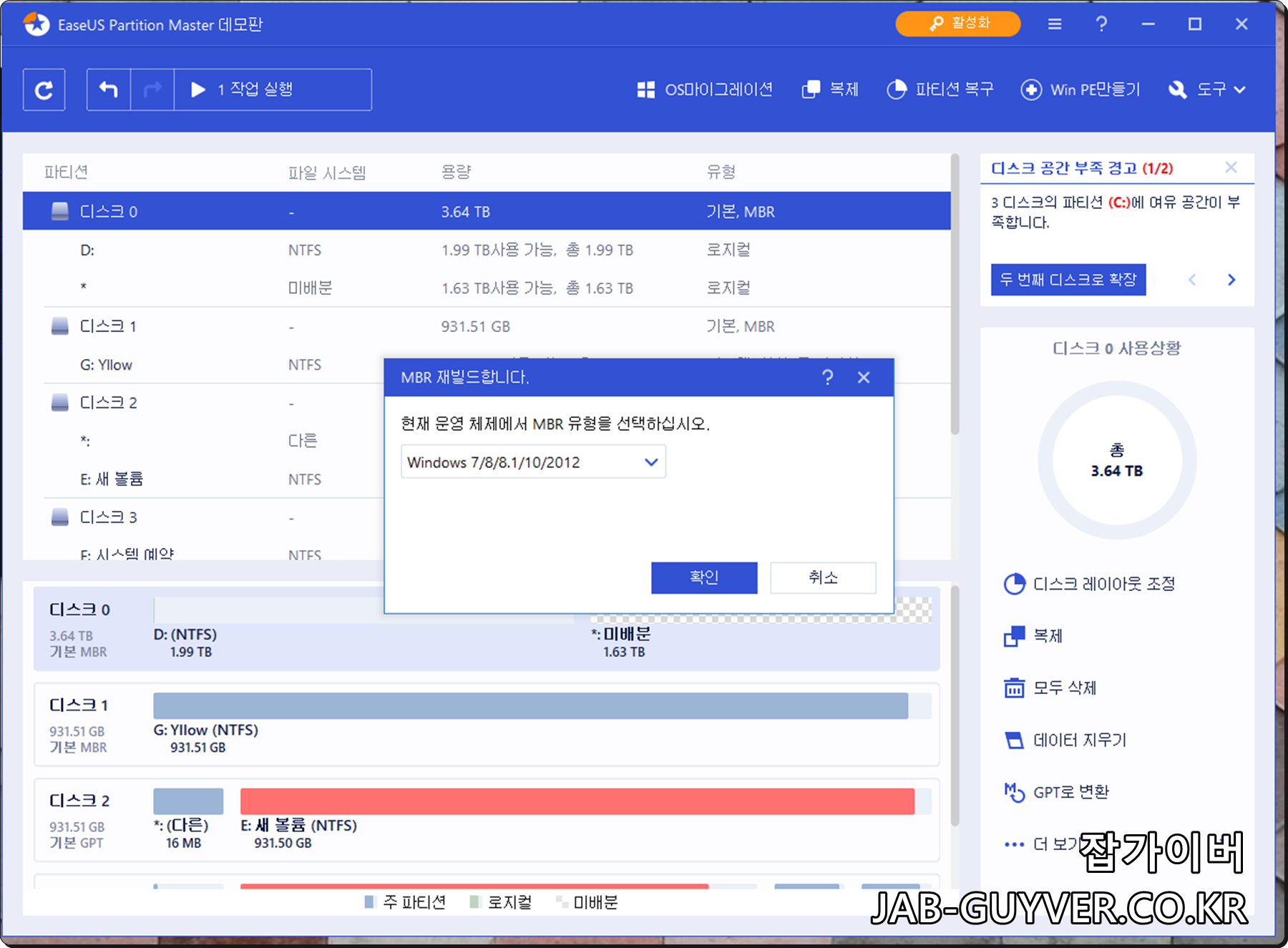Click 모두 삭제 delete all action
This screenshot has height=948, width=1288.
point(1050,688)
